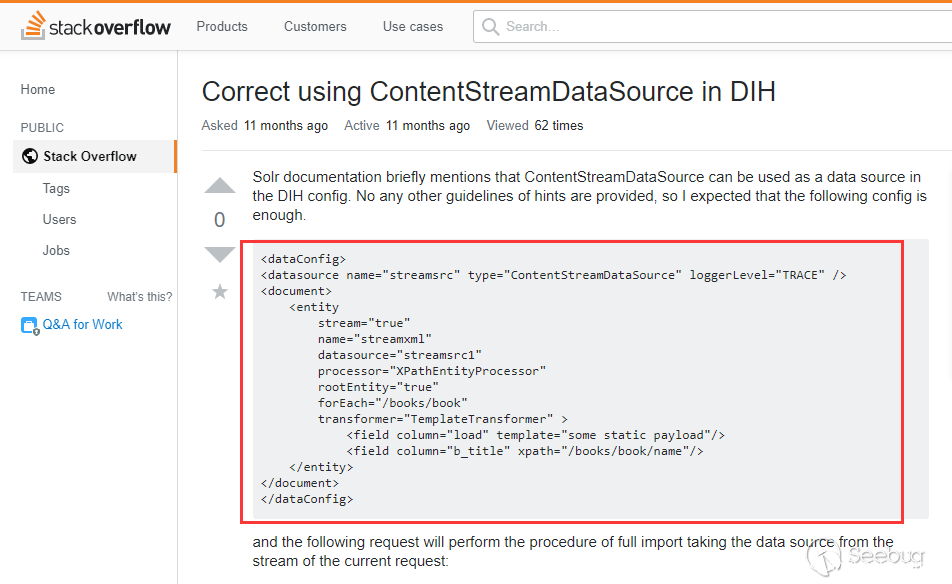Open Tags page in sidebar

56,188
